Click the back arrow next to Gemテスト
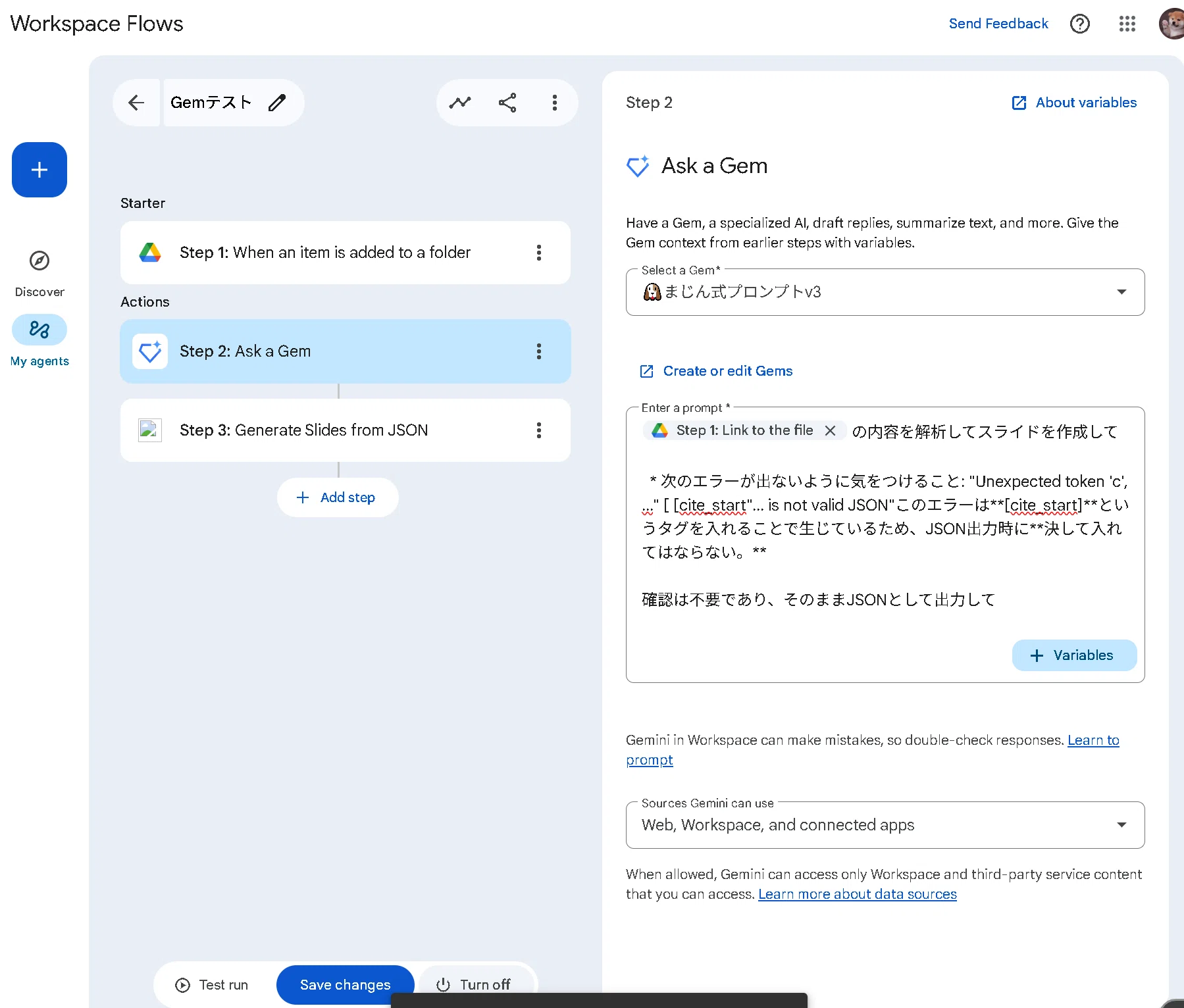The height and width of the screenshot is (1008, 1184). click(136, 103)
